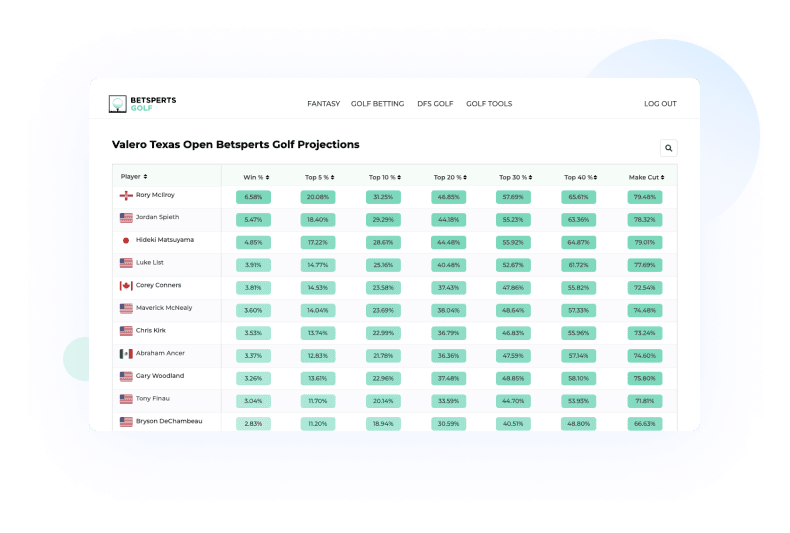
Task: Click the LOG OUT link
Action: coord(660,104)
